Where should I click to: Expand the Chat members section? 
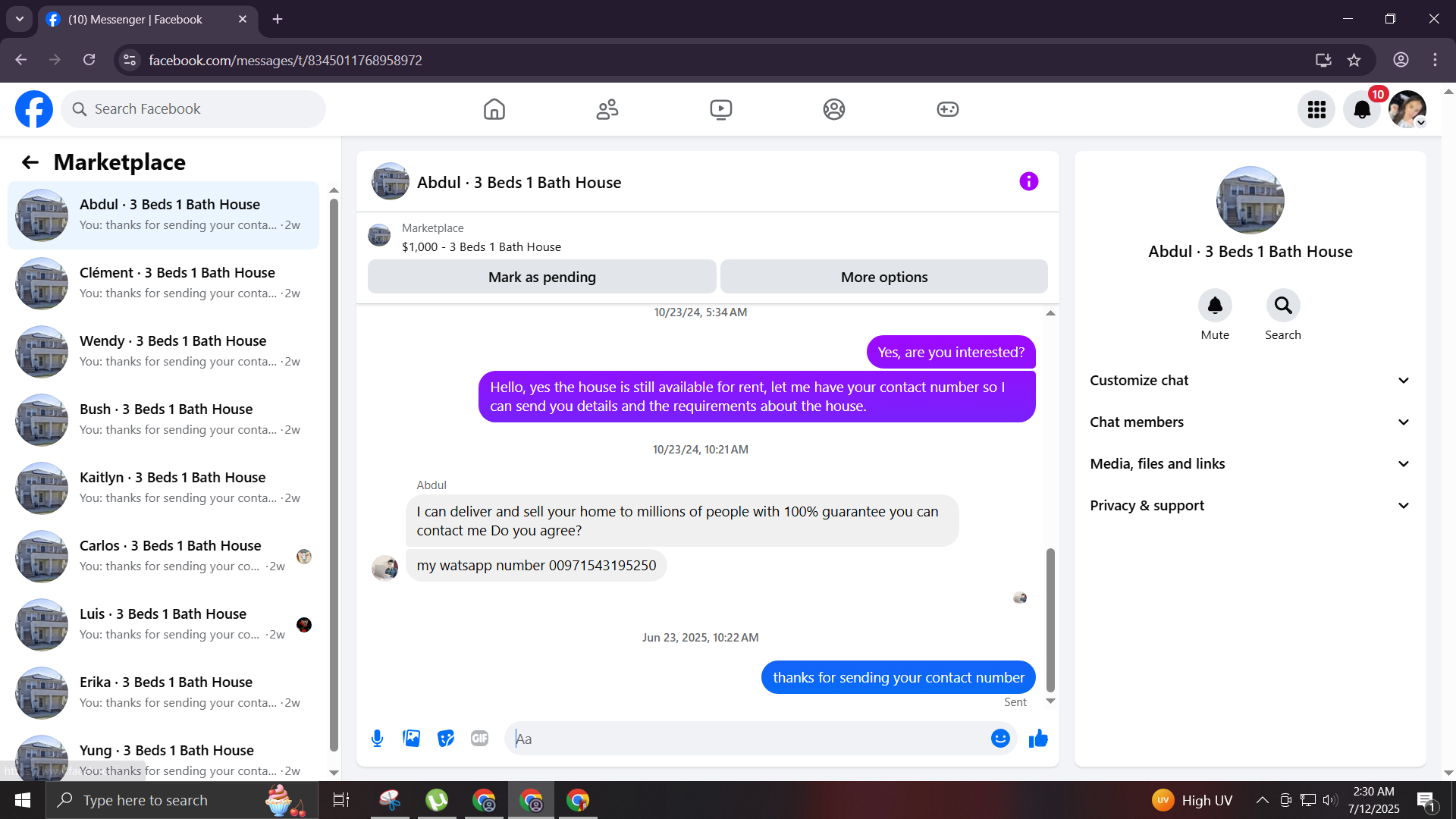click(x=1250, y=422)
